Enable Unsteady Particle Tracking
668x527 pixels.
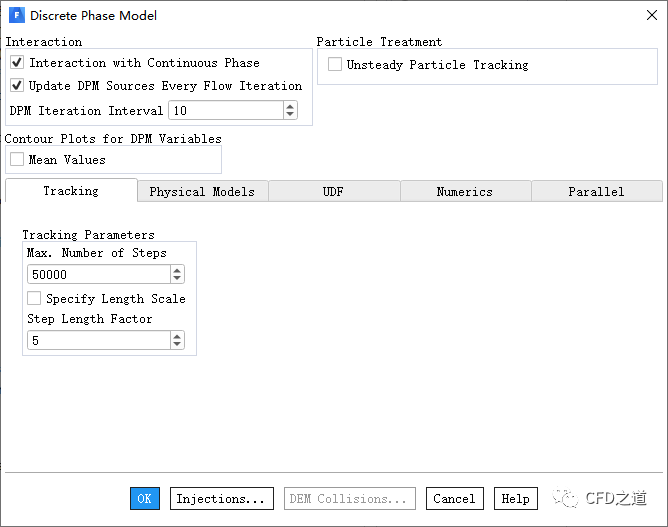[x=335, y=65]
